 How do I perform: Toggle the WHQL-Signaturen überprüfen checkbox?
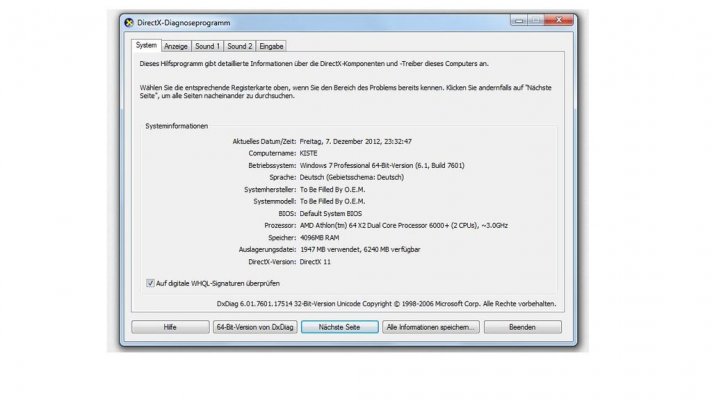[150, 283]
